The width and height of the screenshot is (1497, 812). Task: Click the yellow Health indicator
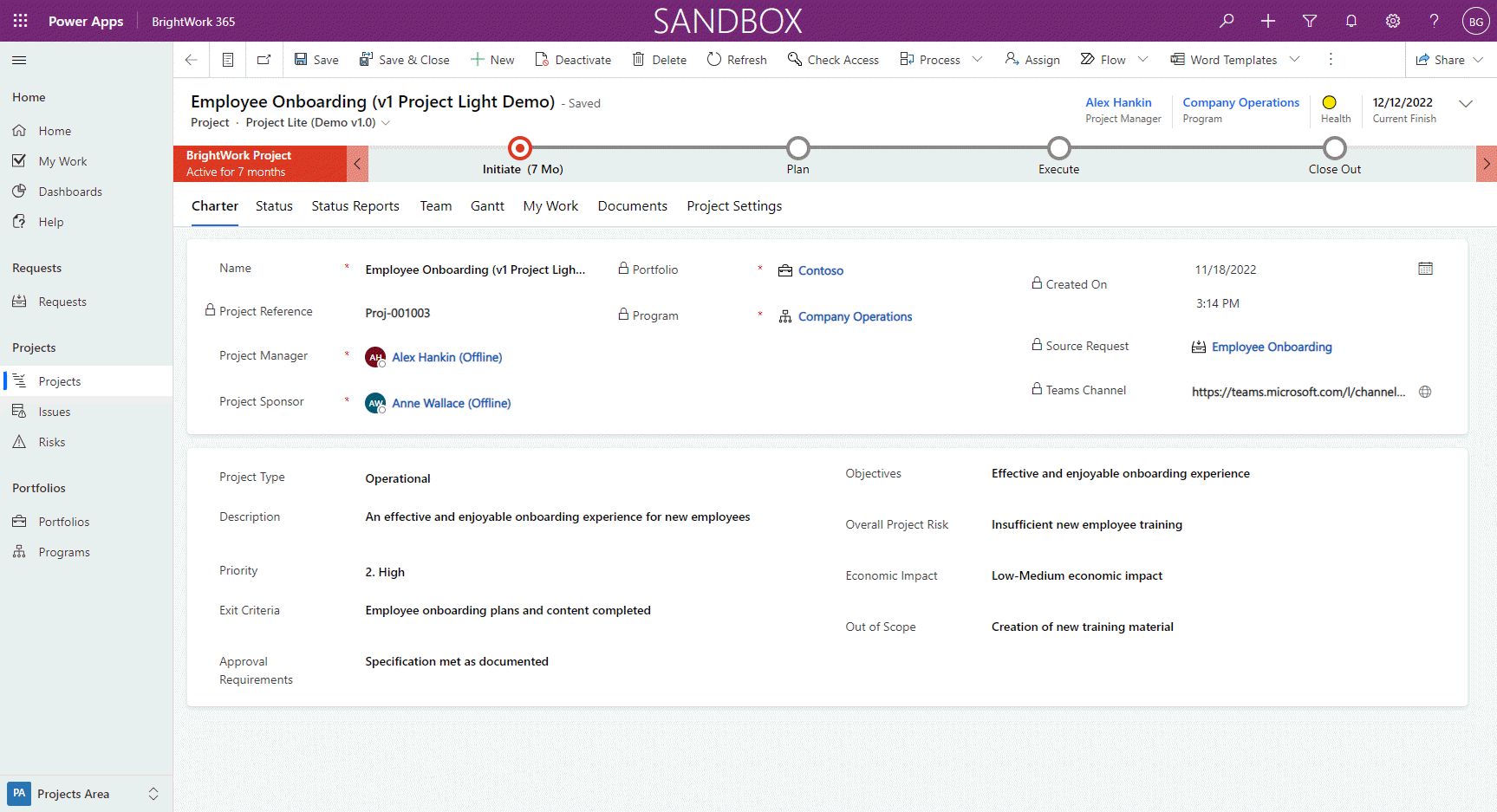pos(1331,103)
